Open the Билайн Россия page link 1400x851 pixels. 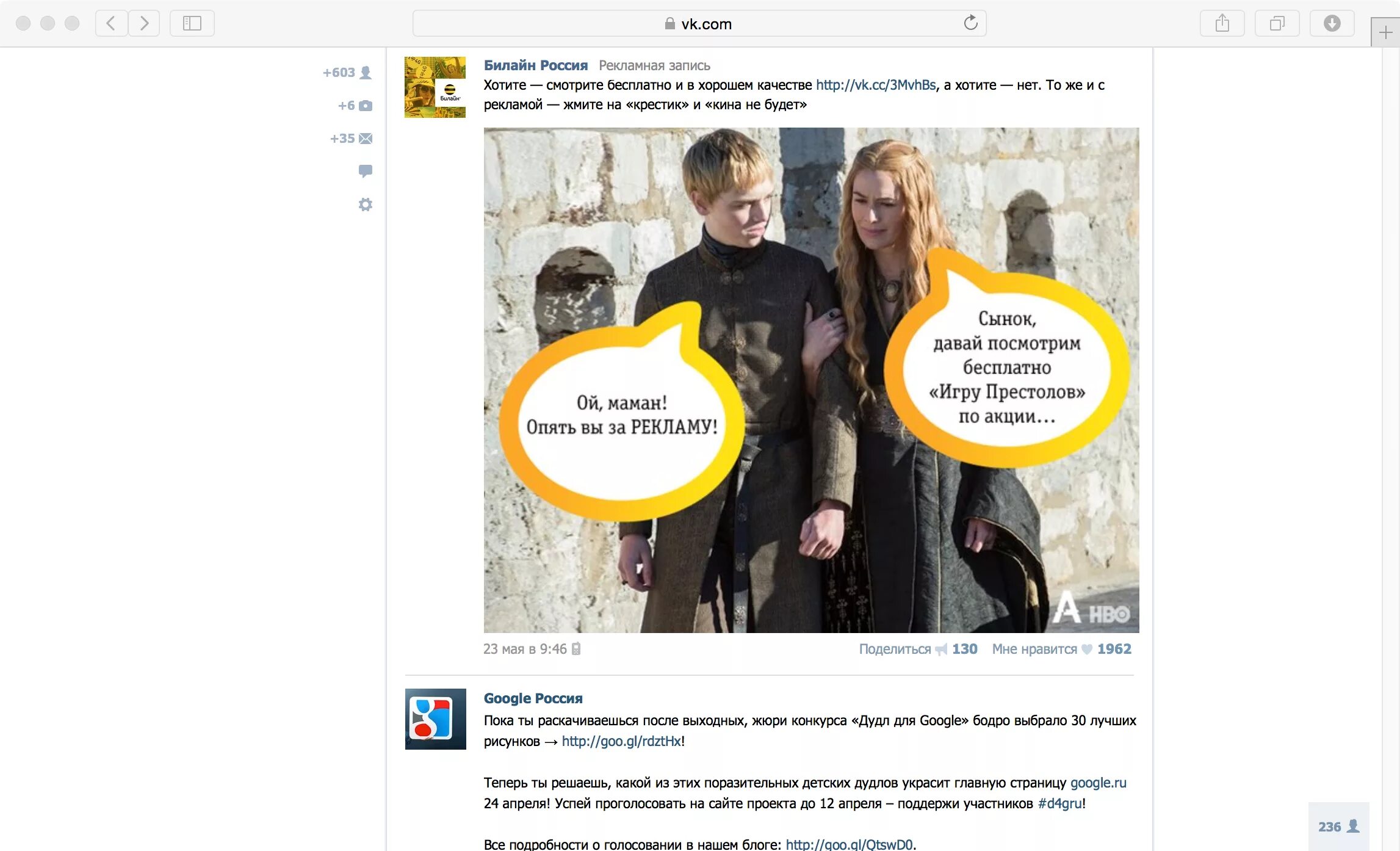point(535,65)
